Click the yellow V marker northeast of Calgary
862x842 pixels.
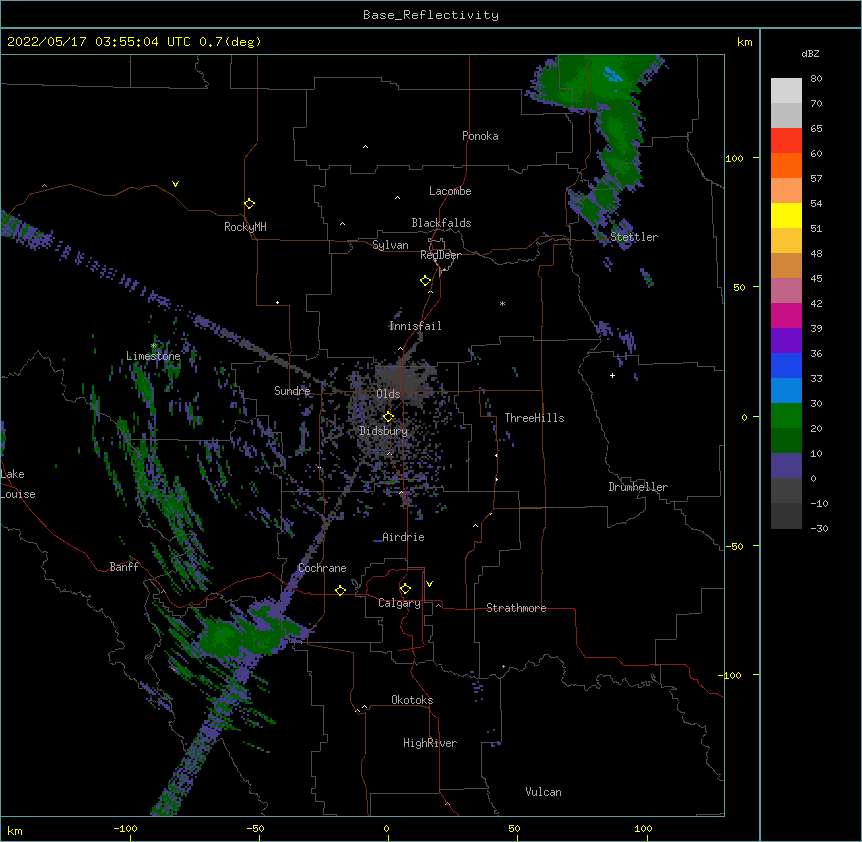(x=429, y=584)
